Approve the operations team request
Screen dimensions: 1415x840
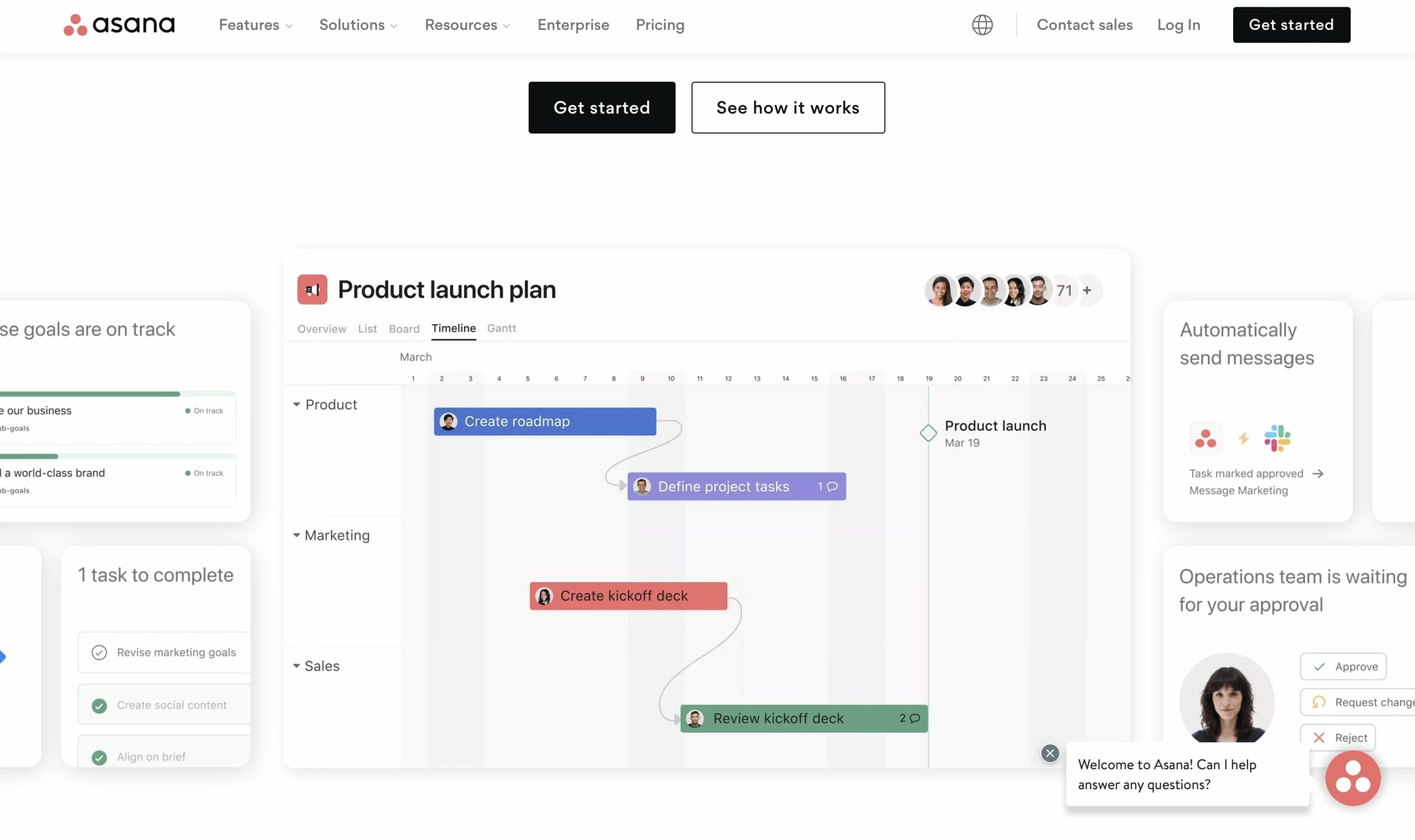coord(1344,666)
